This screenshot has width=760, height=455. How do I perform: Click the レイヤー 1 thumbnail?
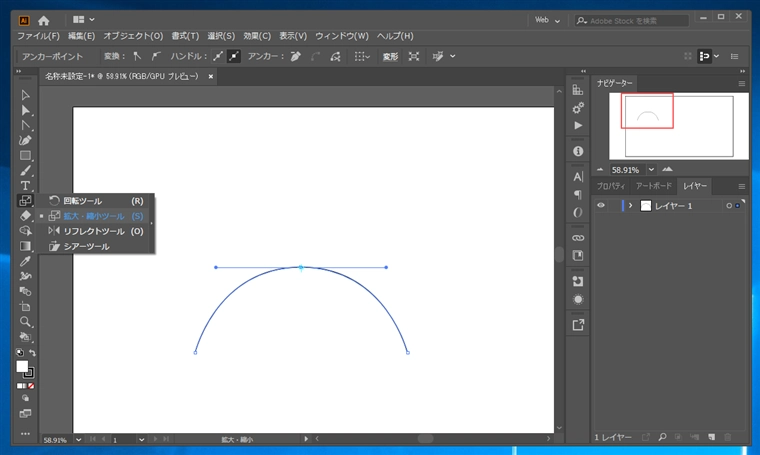[646, 206]
